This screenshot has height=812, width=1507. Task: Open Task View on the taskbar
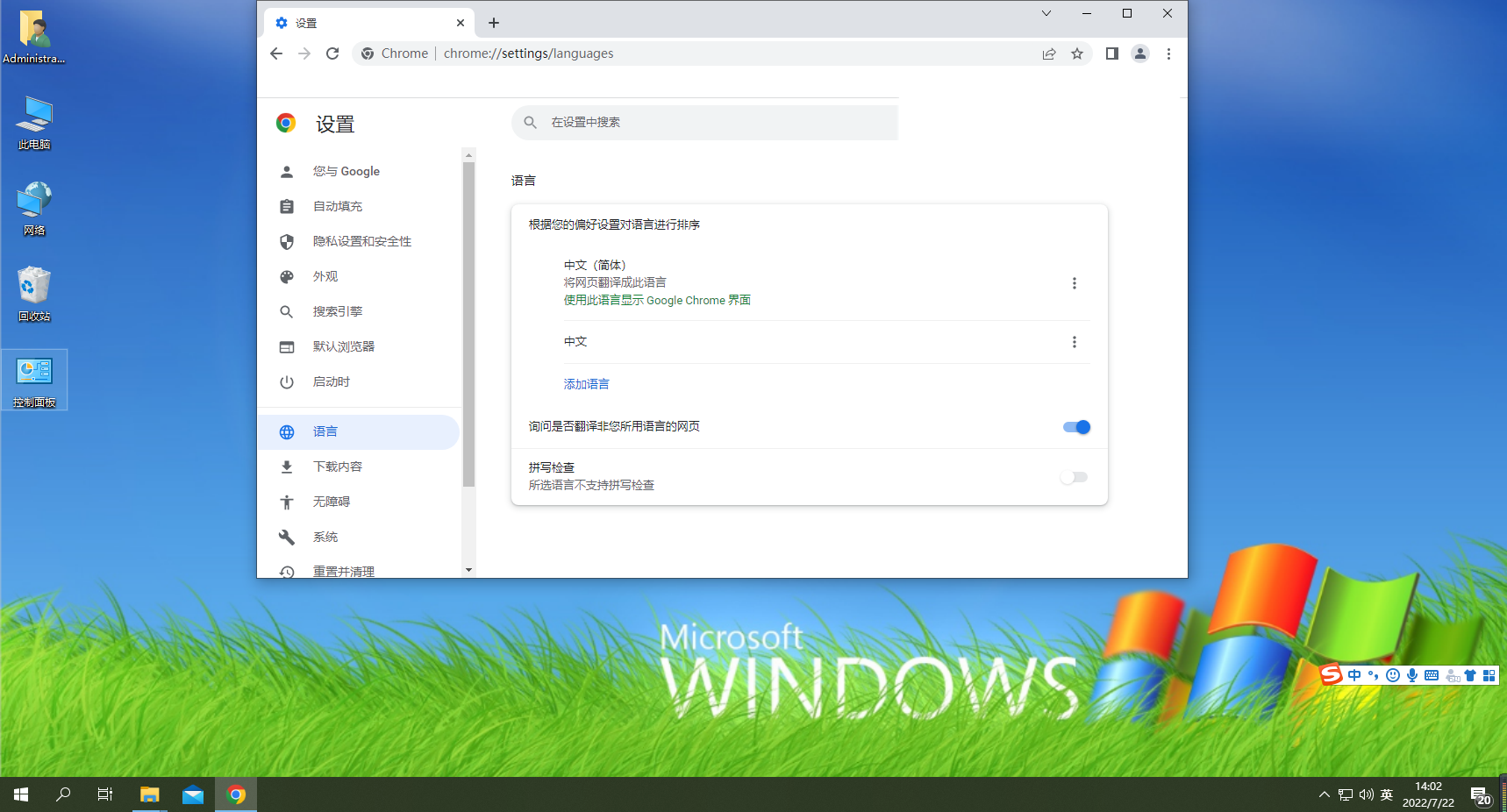[x=105, y=794]
